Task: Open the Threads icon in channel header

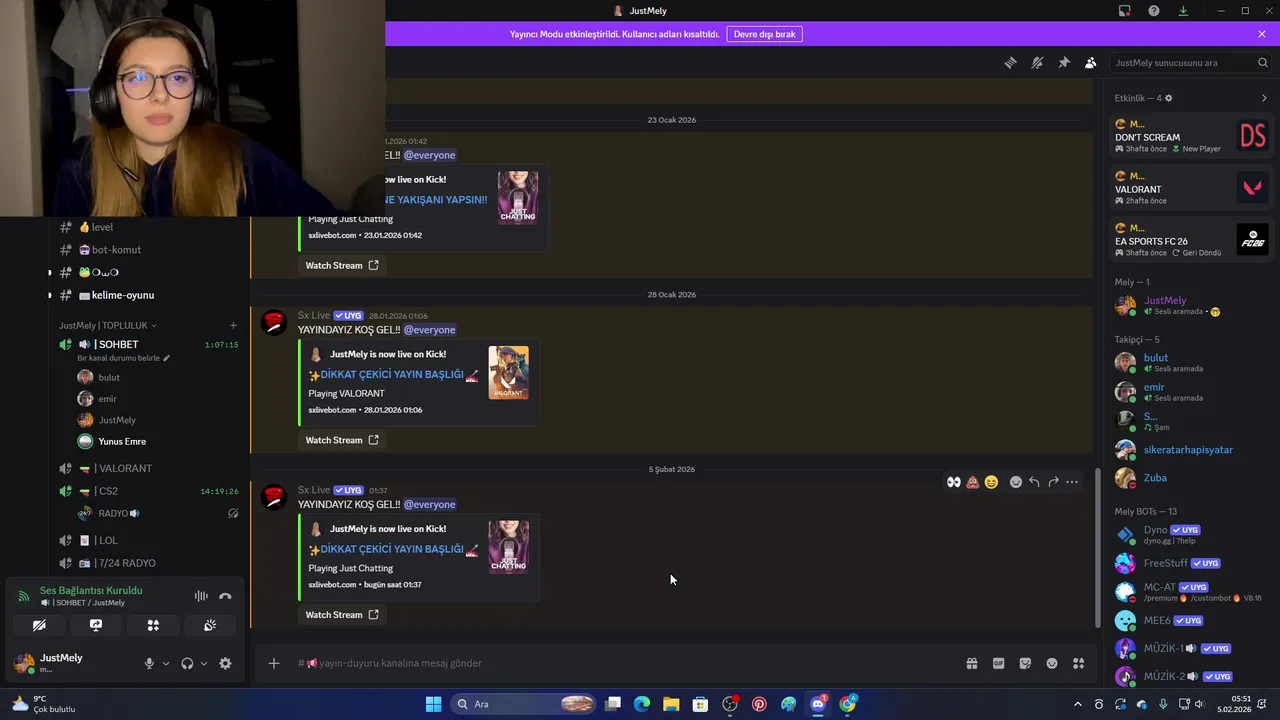Action: tap(1010, 62)
